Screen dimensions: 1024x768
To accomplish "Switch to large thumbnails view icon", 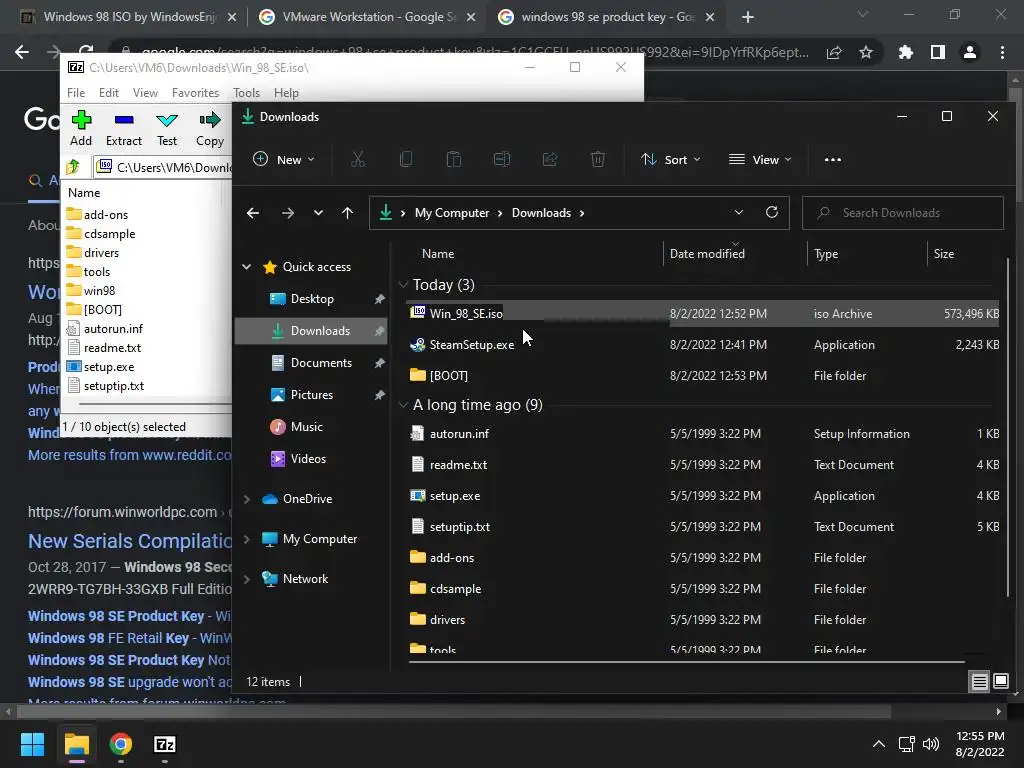I will [1000, 682].
